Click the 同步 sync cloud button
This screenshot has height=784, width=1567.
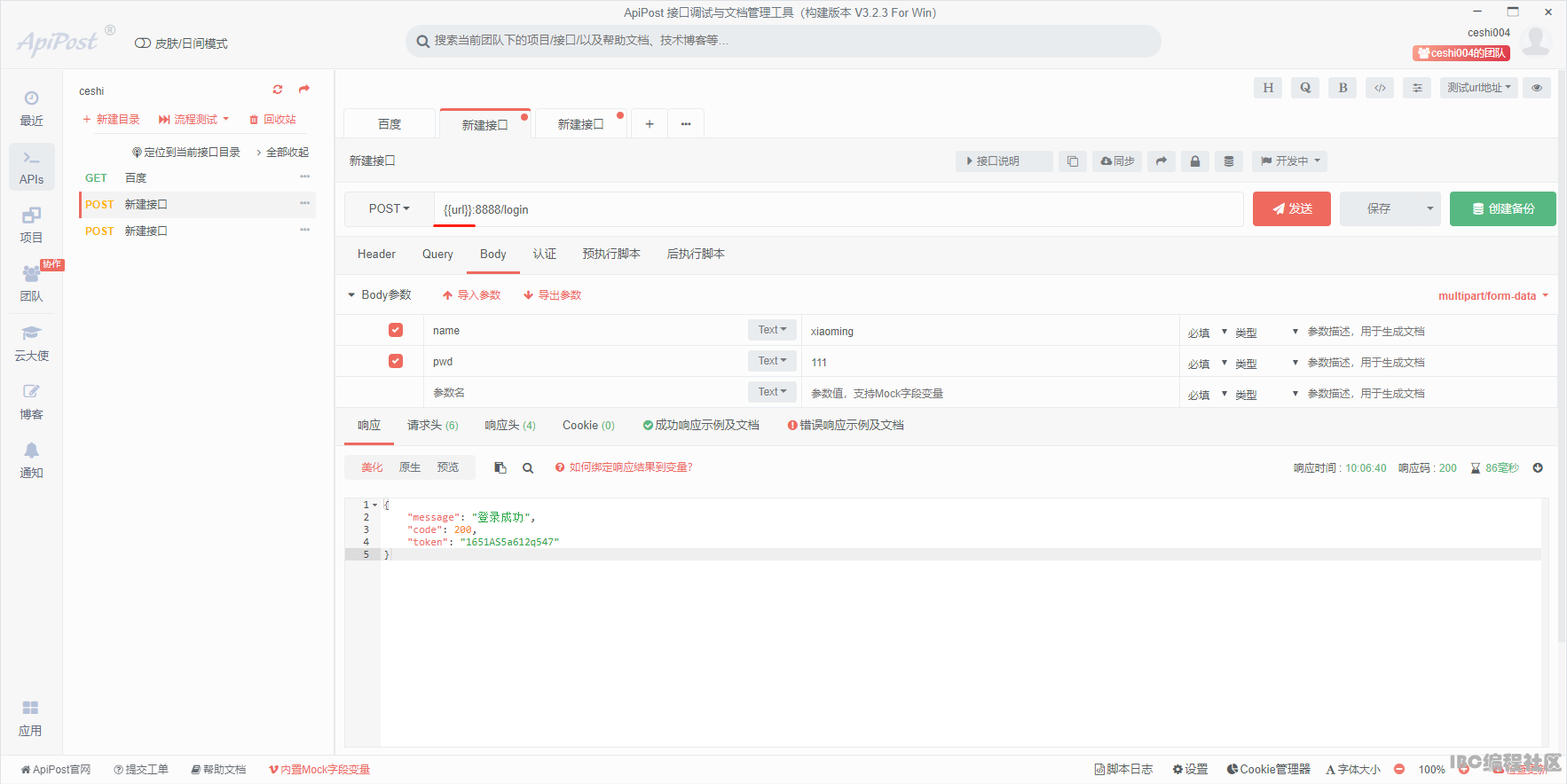coord(1117,161)
